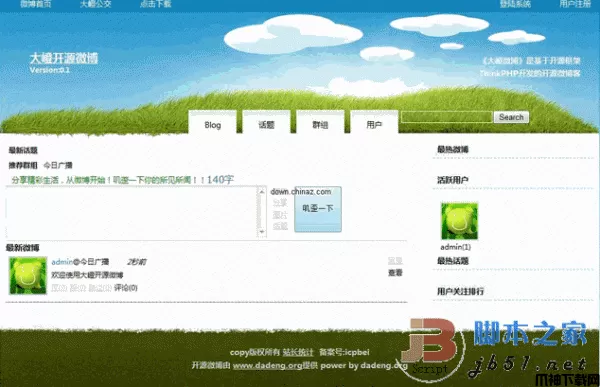This screenshot has height=387, width=600.
Task: Open the 今日广播 recommended group link
Action: click(58, 165)
